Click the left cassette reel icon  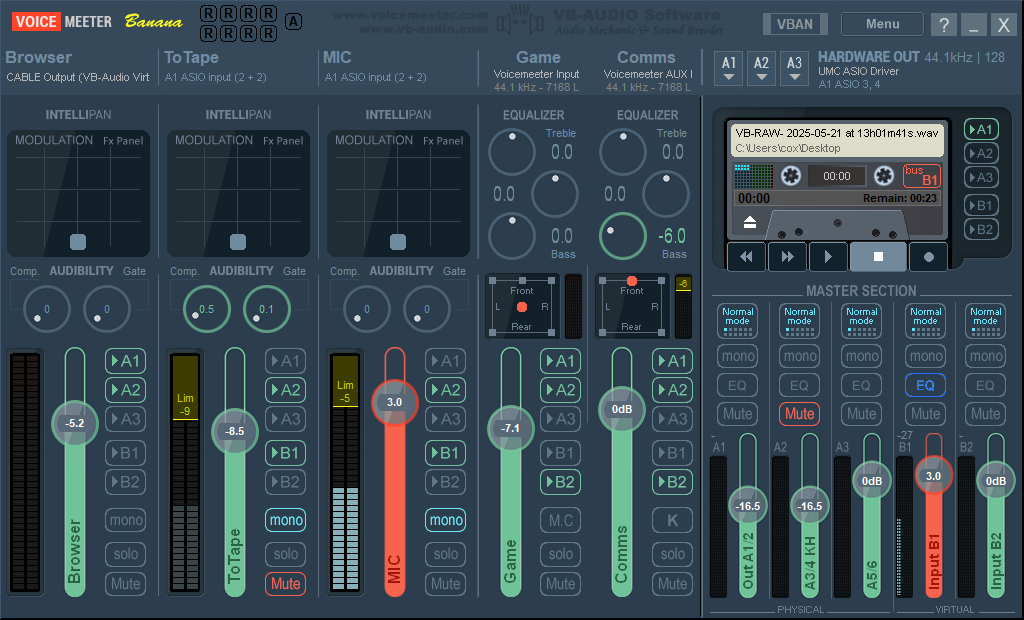tap(791, 176)
